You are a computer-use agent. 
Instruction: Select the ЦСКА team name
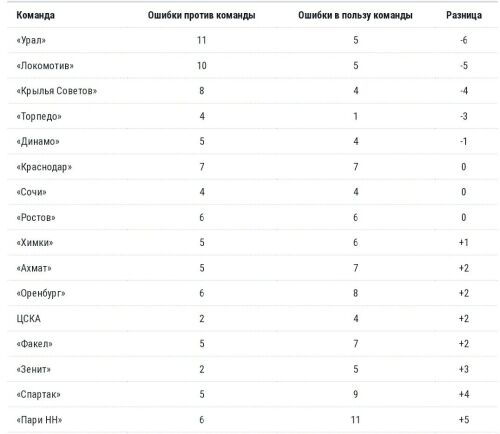pyautogui.click(x=29, y=319)
